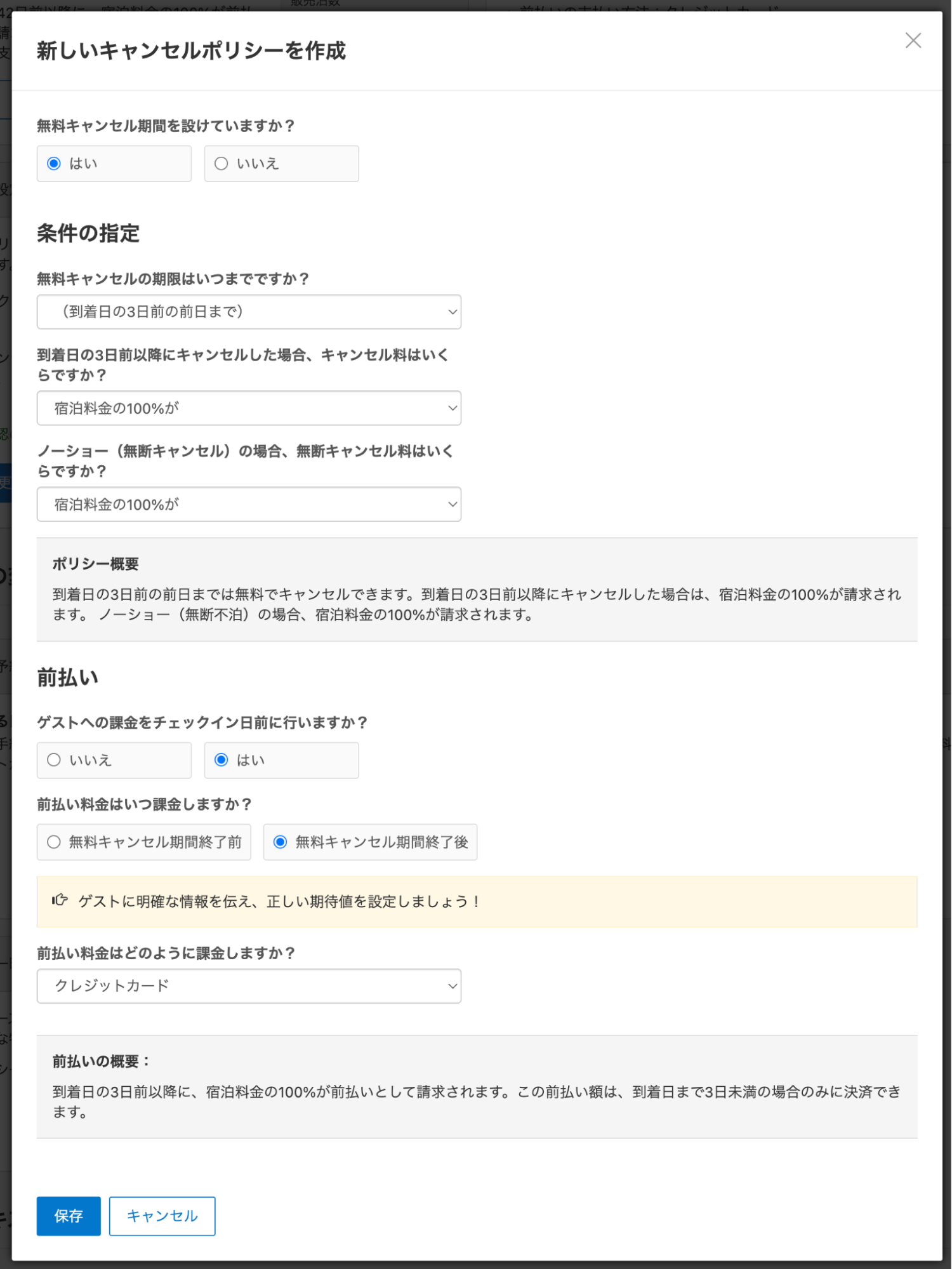Click the キャンセル button at bottom
Viewport: 952px width, 1269px height.
click(x=162, y=1216)
